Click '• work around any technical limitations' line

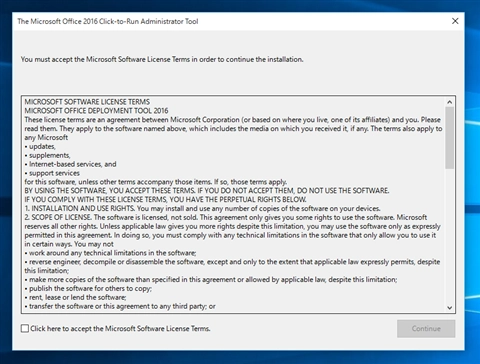(x=110, y=253)
